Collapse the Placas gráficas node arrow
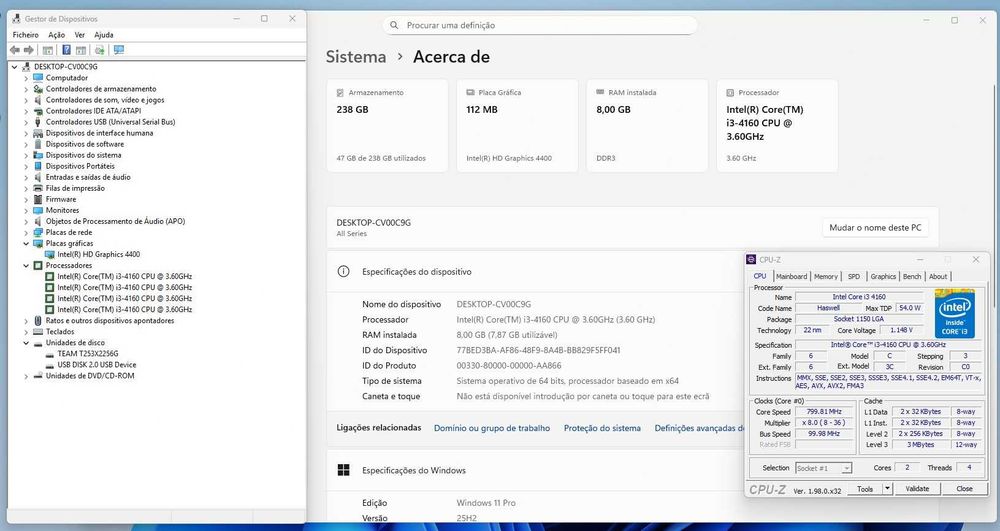The image size is (1000, 531). 26,244
